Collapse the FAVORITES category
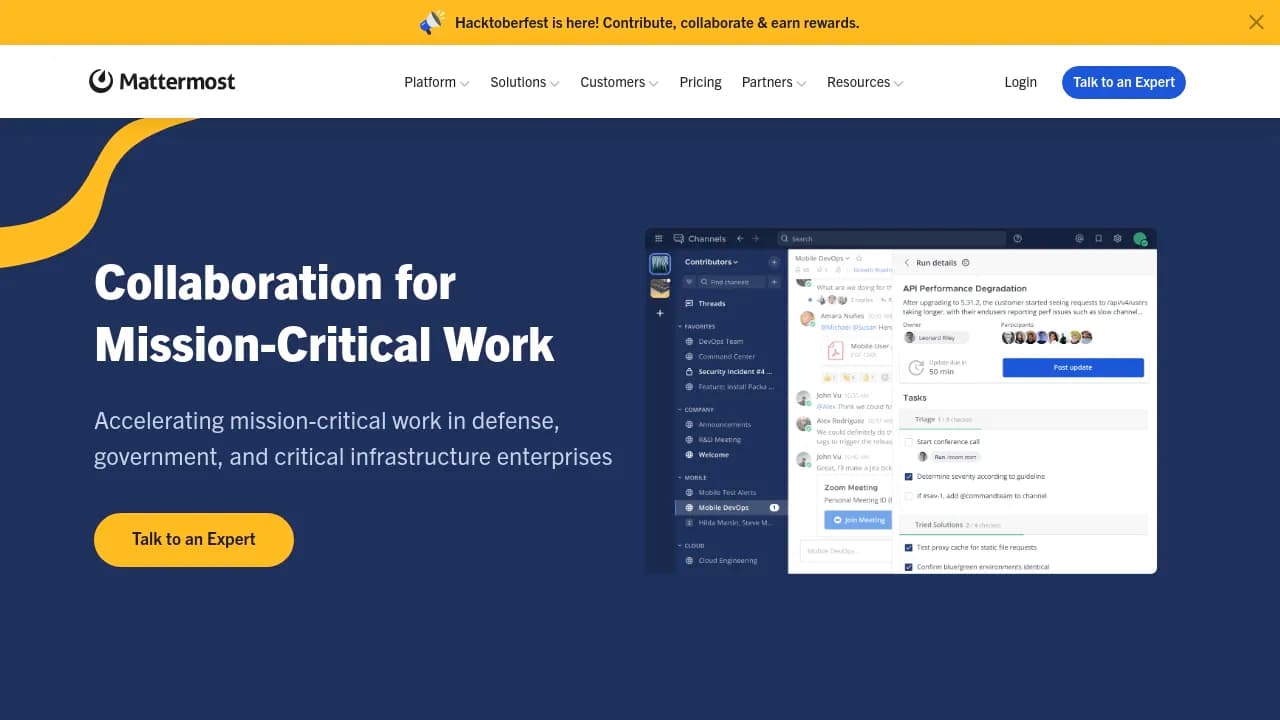This screenshot has width=1280, height=720. pyautogui.click(x=696, y=326)
